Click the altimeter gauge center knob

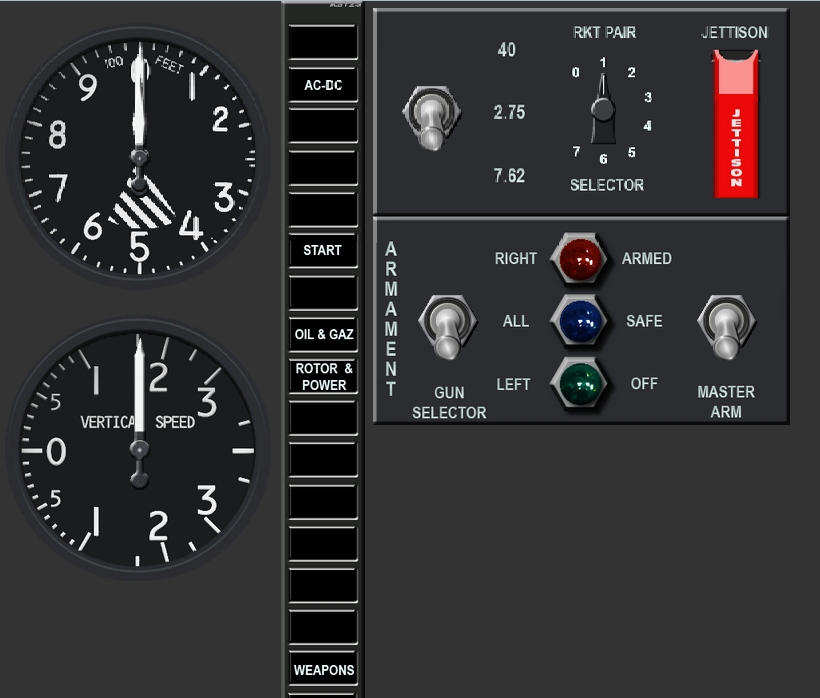pyautogui.click(x=138, y=158)
